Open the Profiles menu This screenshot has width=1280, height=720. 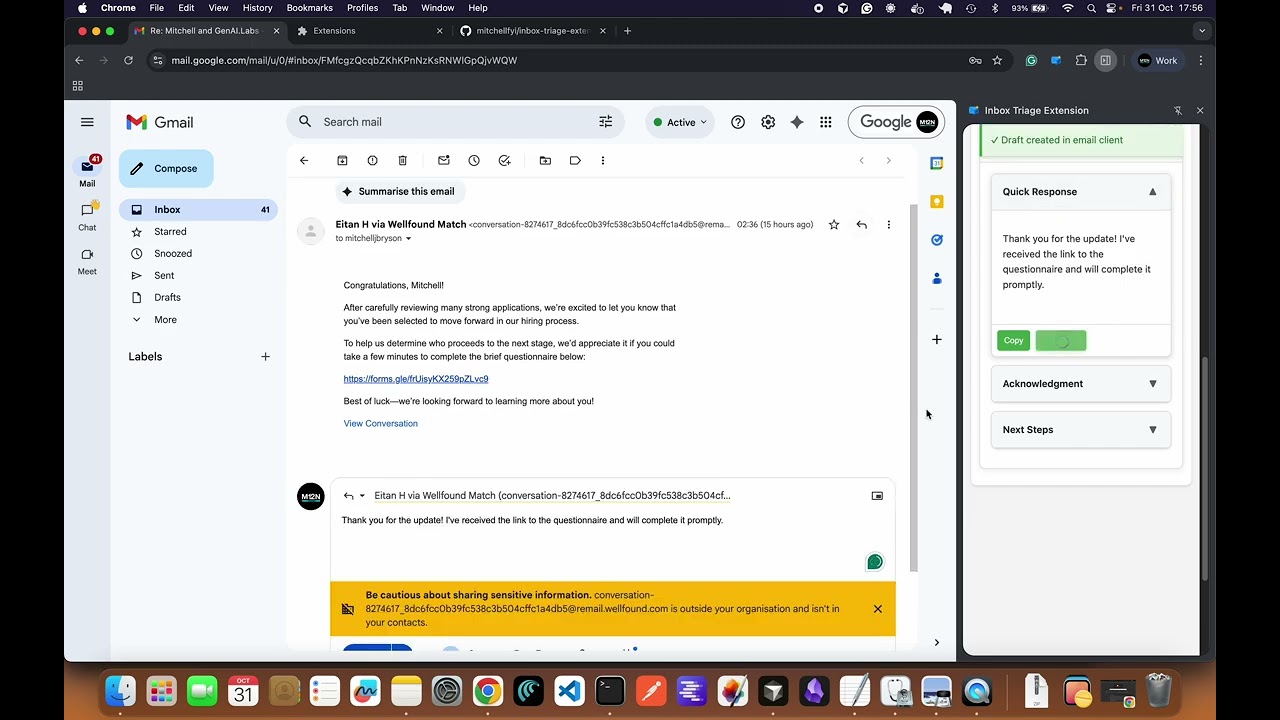click(362, 8)
